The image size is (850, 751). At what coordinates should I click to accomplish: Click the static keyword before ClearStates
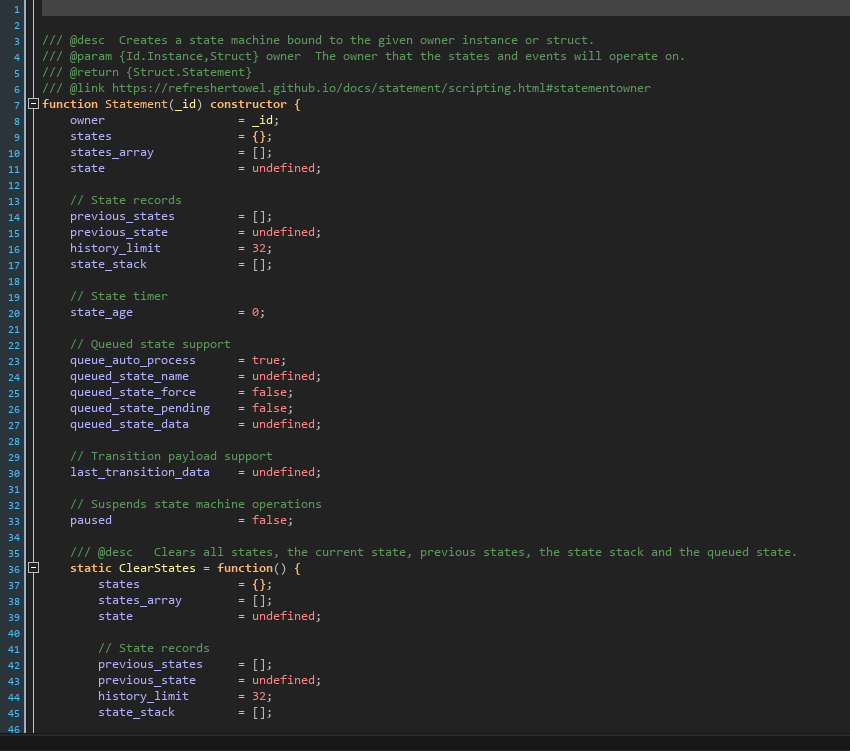pos(91,568)
